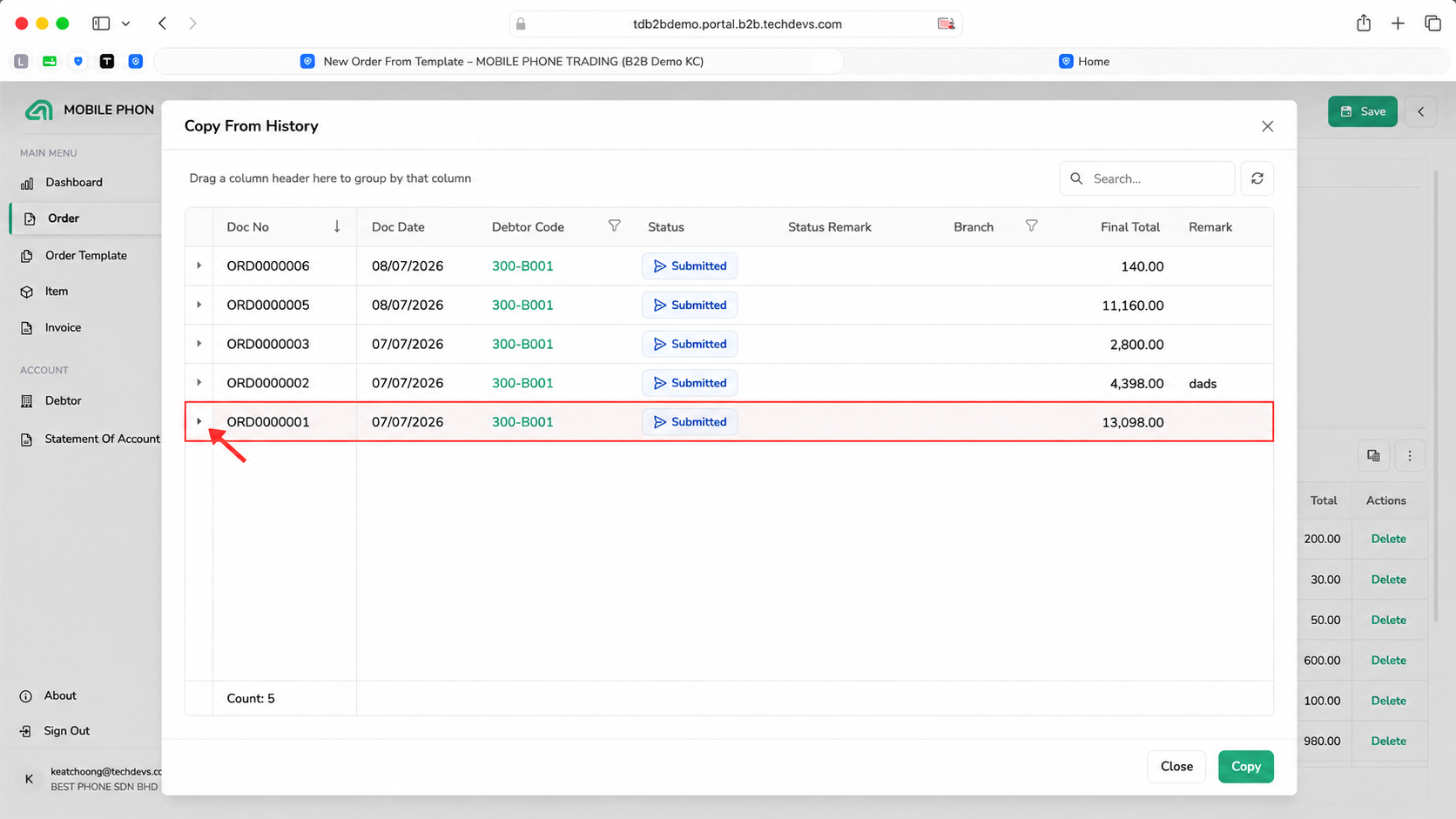The width and height of the screenshot is (1456, 819).
Task: Open Invoice in the sidebar
Action: pyautogui.click(x=63, y=327)
